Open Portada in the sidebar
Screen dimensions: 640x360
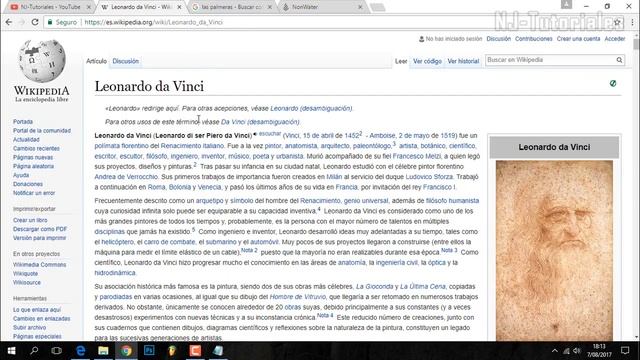pyautogui.click(x=23, y=122)
